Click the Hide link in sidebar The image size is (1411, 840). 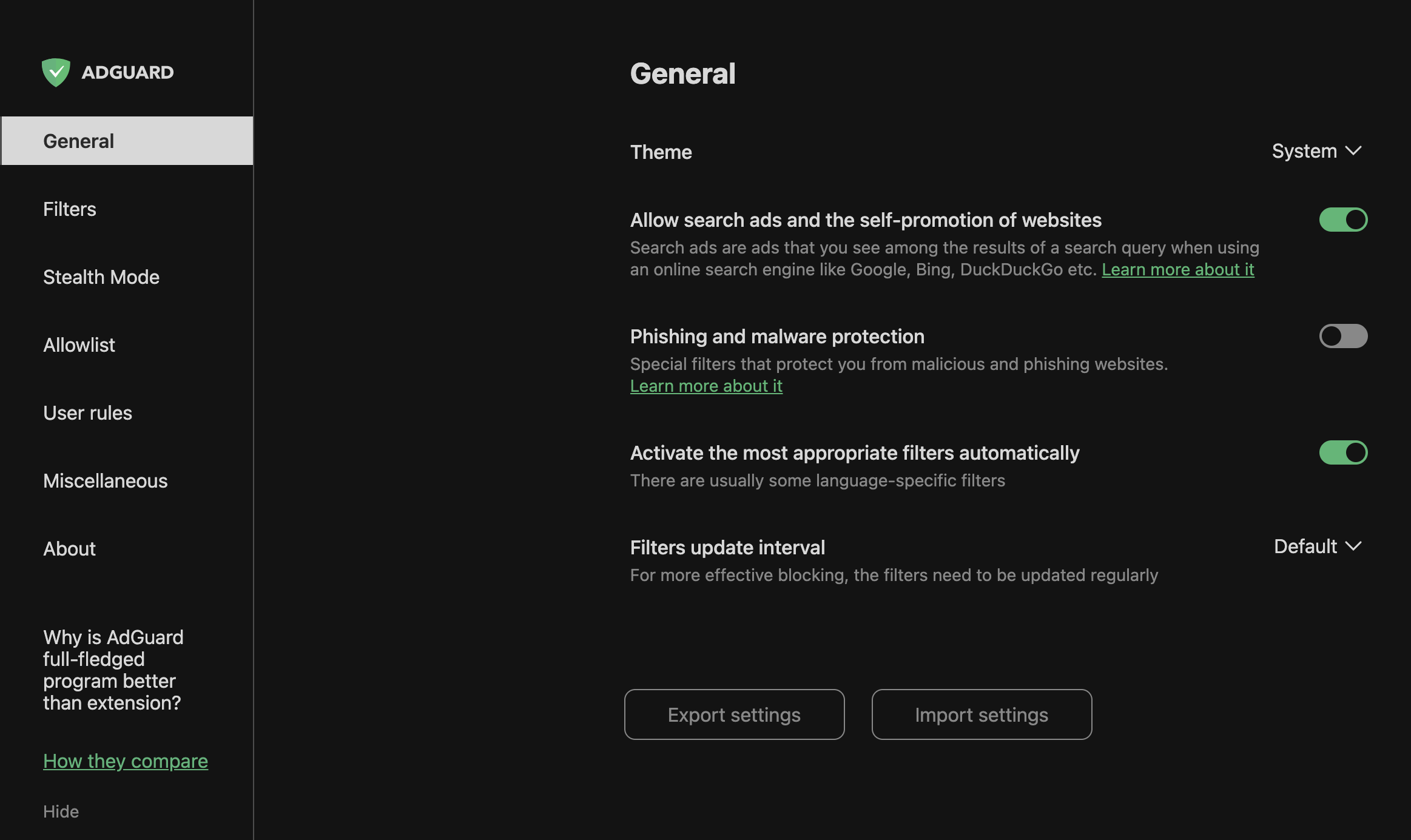(x=60, y=810)
